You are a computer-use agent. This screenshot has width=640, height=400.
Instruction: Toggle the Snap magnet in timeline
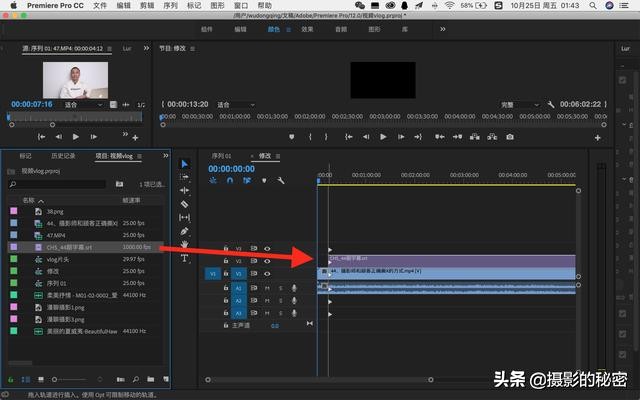(x=230, y=180)
